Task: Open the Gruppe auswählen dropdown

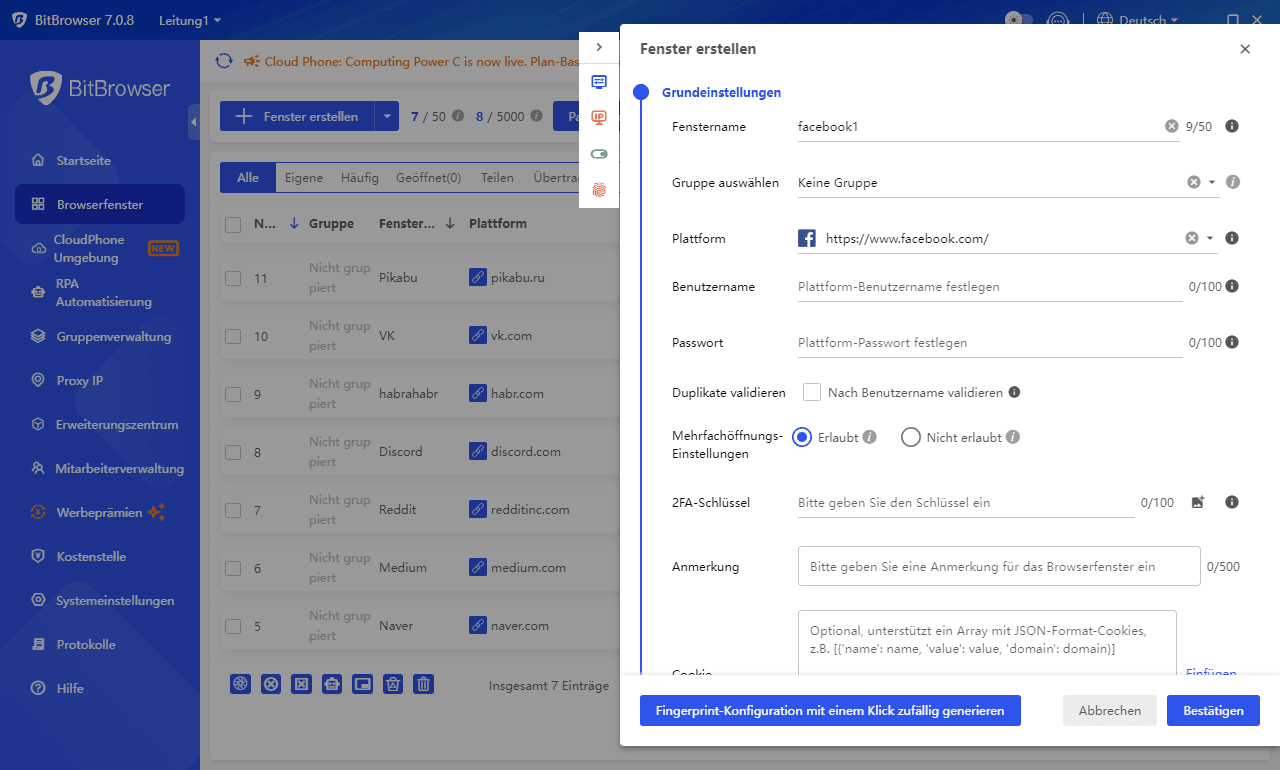Action: click(1211, 183)
